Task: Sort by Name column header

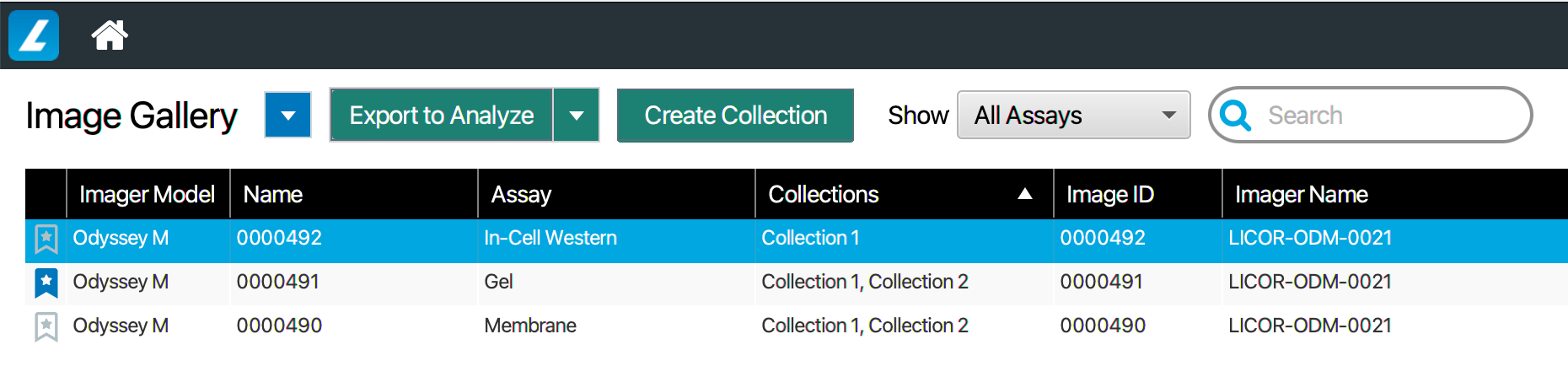Action: point(273,194)
